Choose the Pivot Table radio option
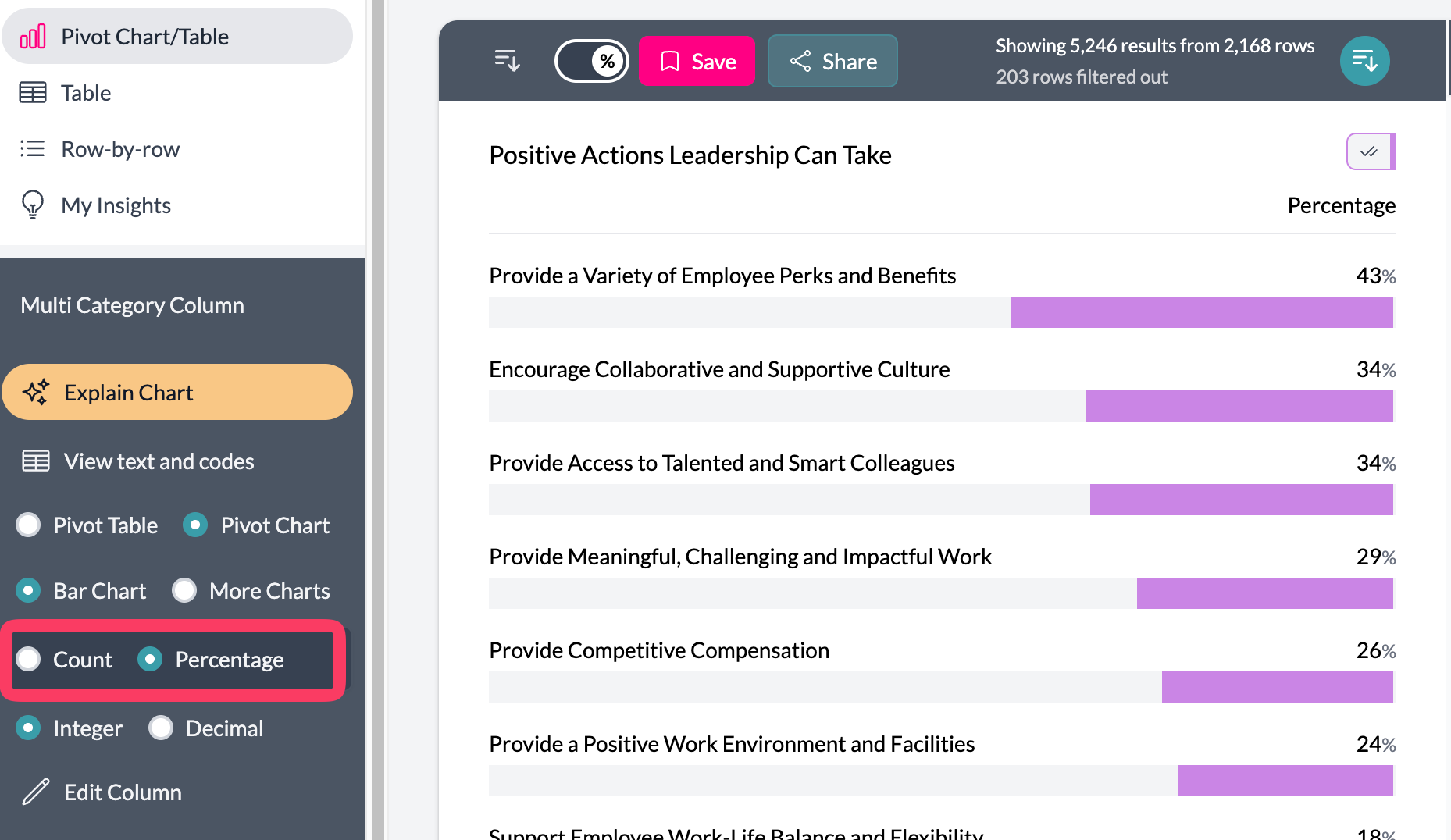Image resolution: width=1451 pixels, height=840 pixels. pyautogui.click(x=29, y=525)
